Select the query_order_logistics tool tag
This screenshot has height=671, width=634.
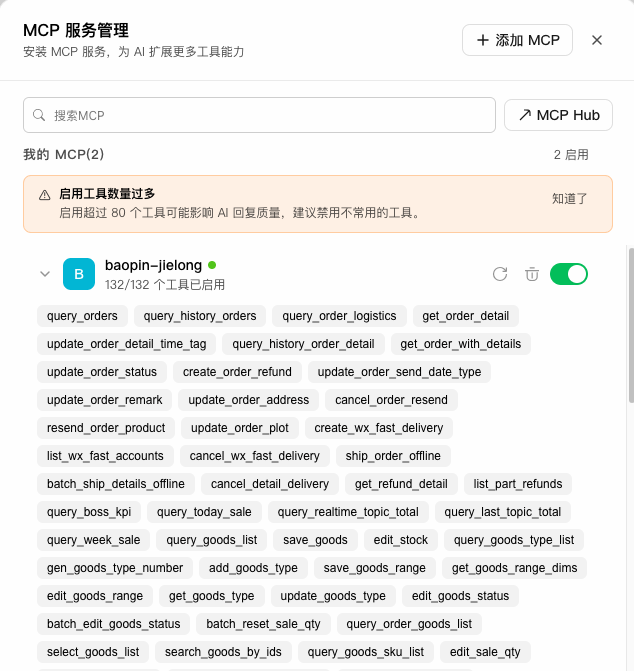coord(339,316)
